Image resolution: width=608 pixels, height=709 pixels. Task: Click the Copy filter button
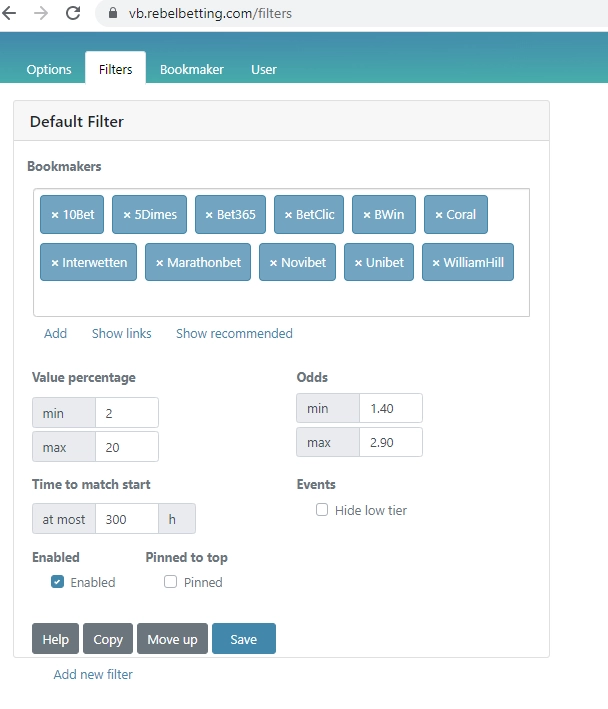(108, 639)
